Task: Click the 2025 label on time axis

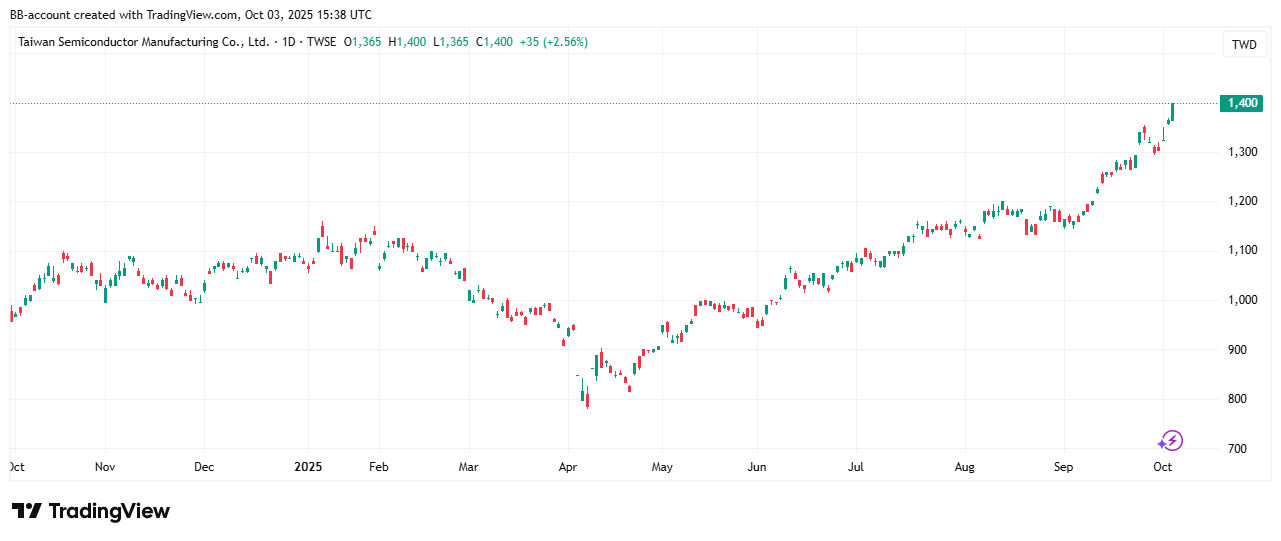Action: point(308,466)
